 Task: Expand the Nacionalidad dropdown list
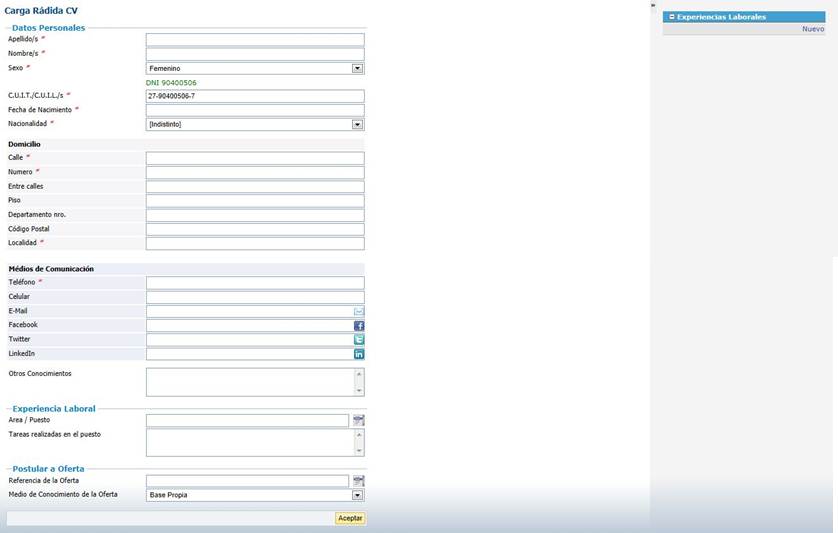click(x=357, y=125)
